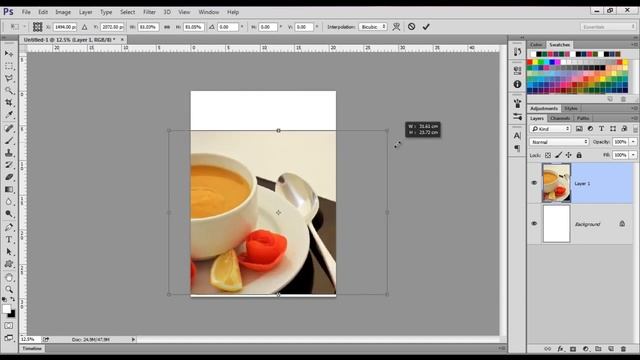Select the Pen tool
Screen dimensions: 640x360
[x=9, y=227]
